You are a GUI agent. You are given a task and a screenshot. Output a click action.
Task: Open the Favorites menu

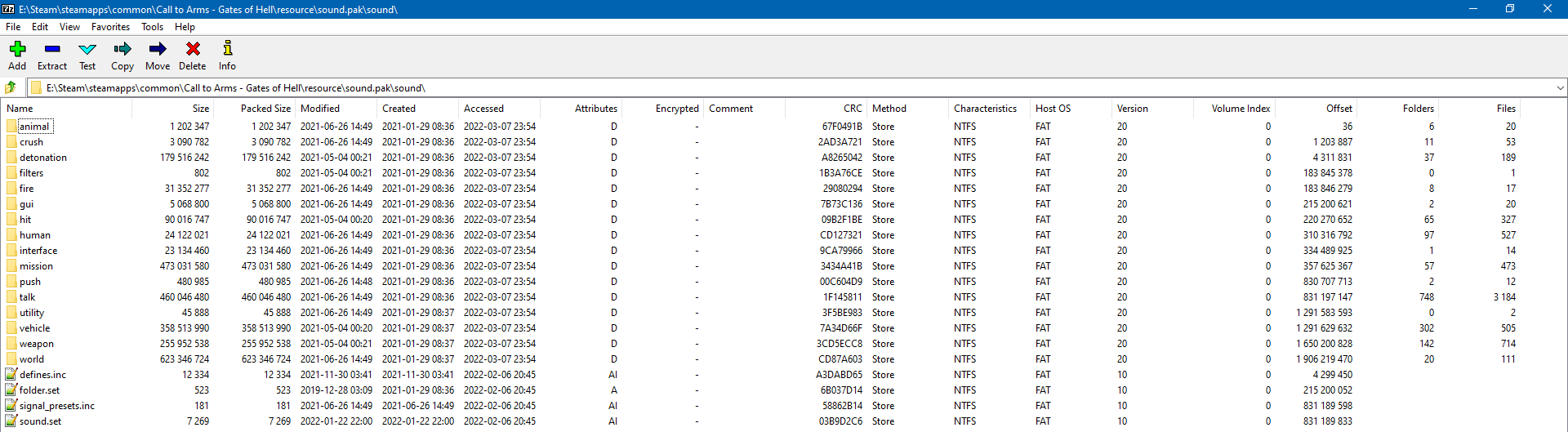point(110,27)
